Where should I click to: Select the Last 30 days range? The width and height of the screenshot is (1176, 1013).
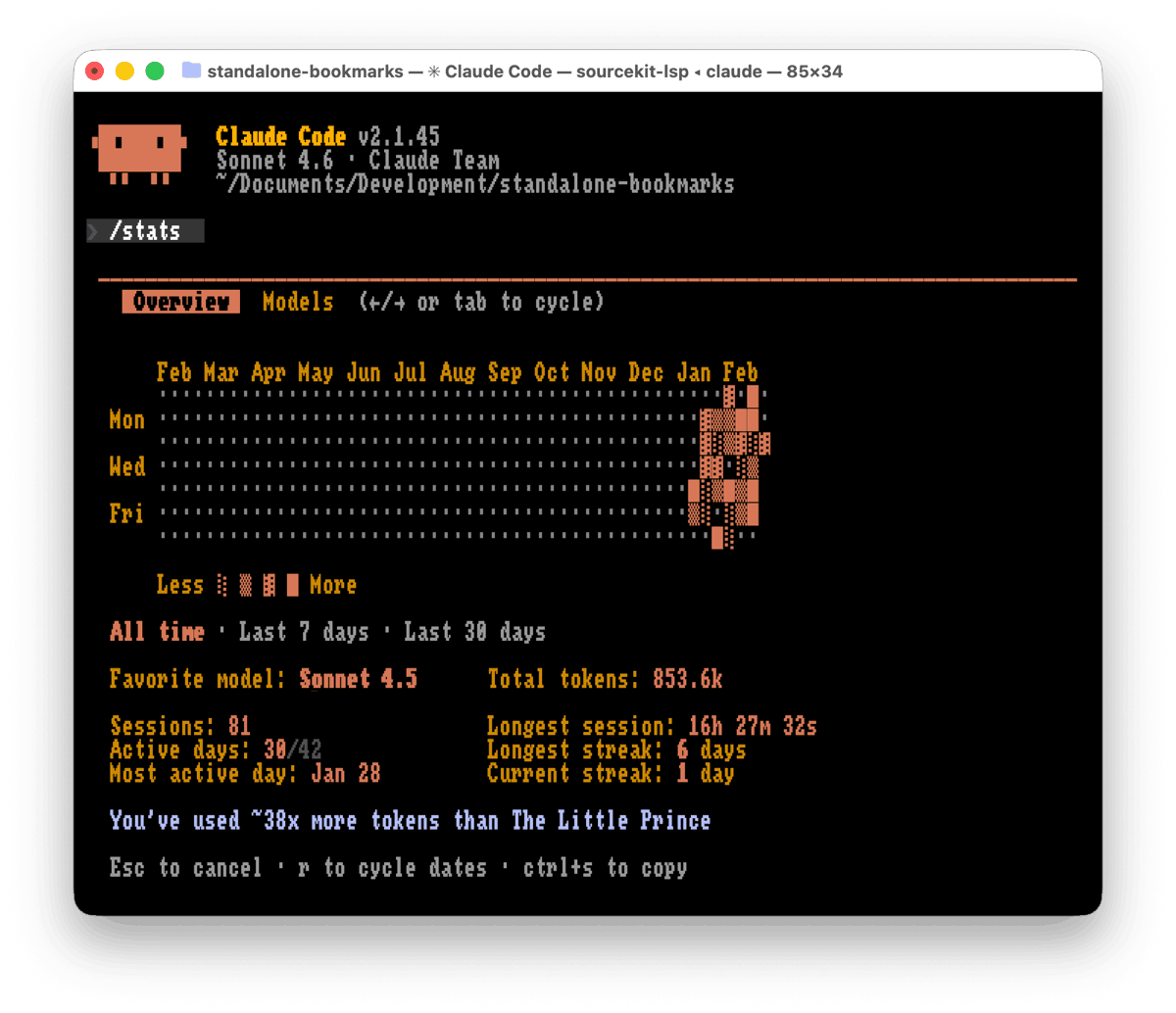474,632
